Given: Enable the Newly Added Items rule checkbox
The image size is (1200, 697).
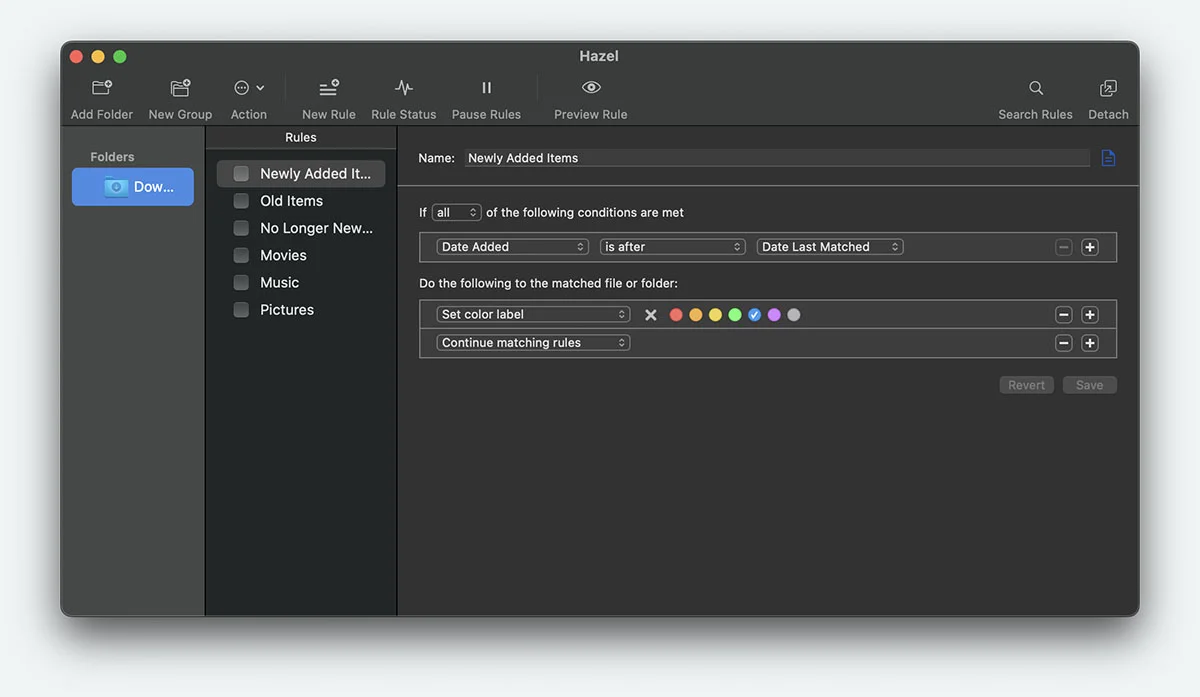Looking at the screenshot, I should coord(241,174).
